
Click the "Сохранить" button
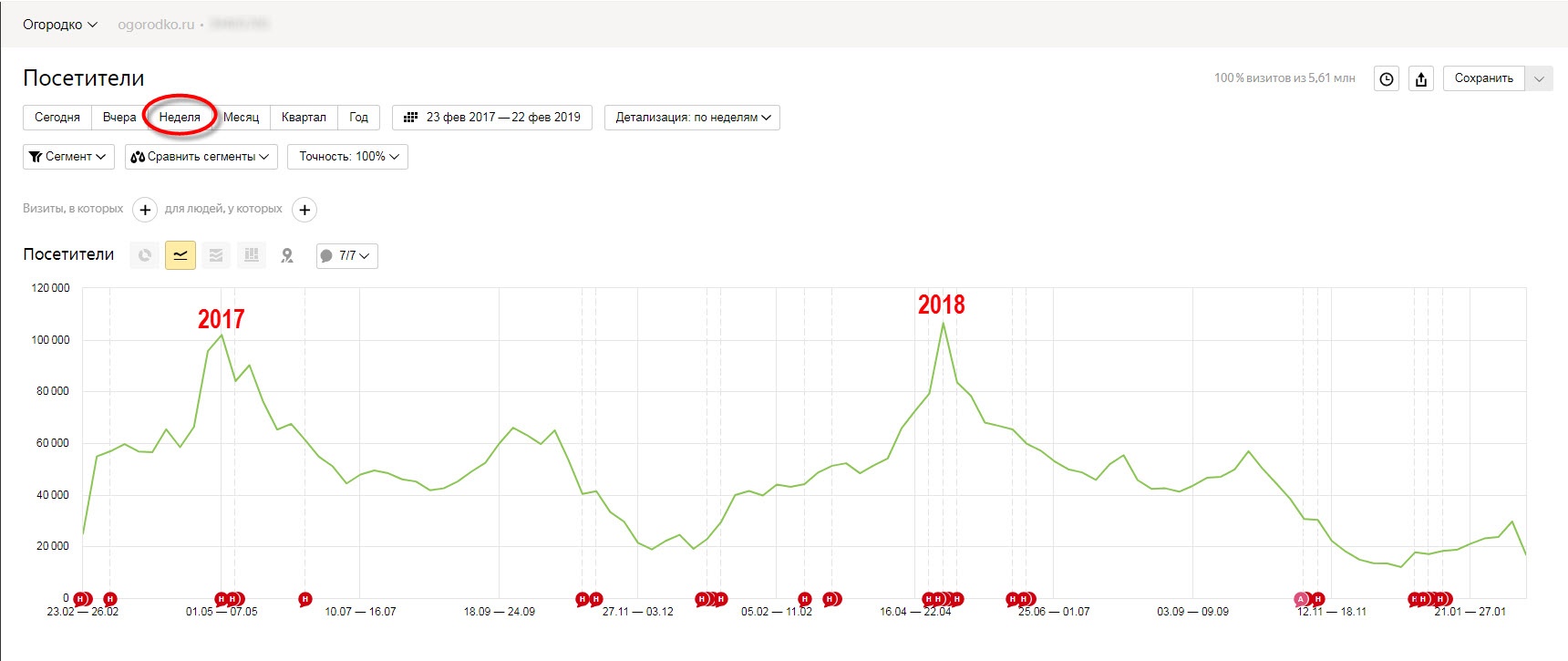click(x=1484, y=78)
